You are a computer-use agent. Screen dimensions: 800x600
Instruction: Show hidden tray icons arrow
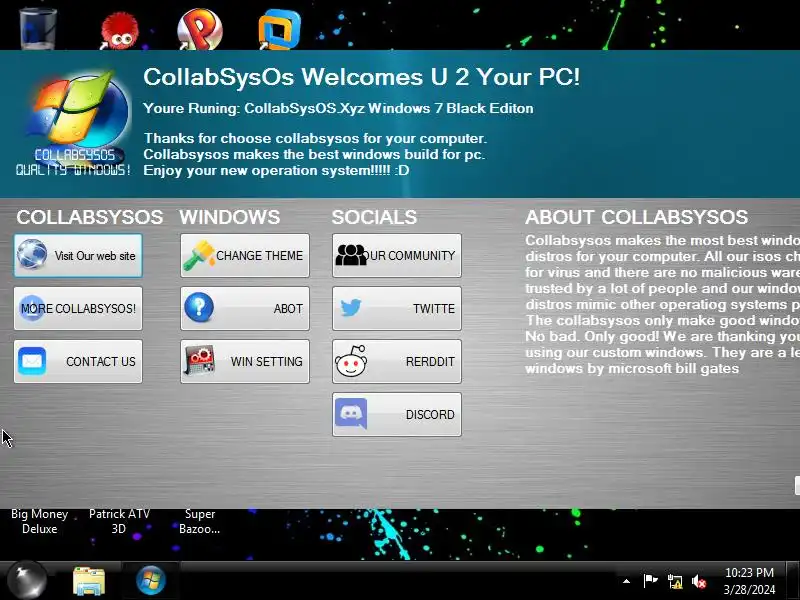[627, 581]
